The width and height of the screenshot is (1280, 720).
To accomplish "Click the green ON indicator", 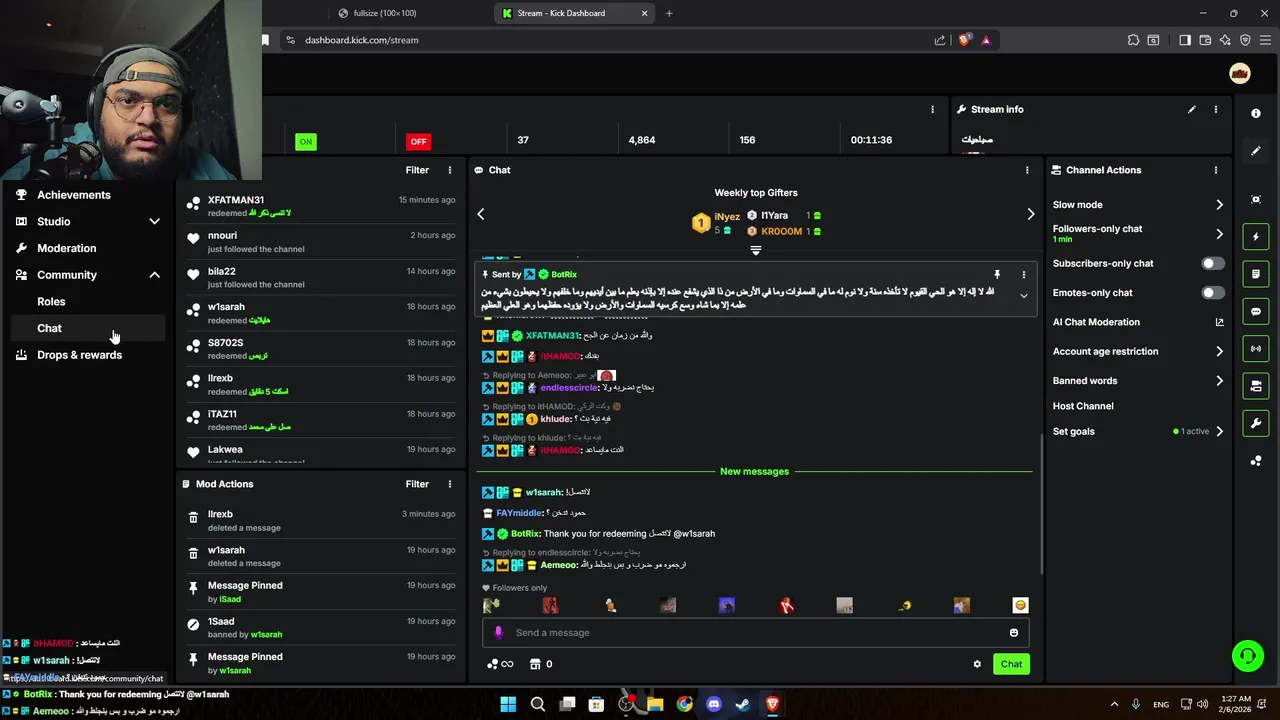I will (306, 141).
